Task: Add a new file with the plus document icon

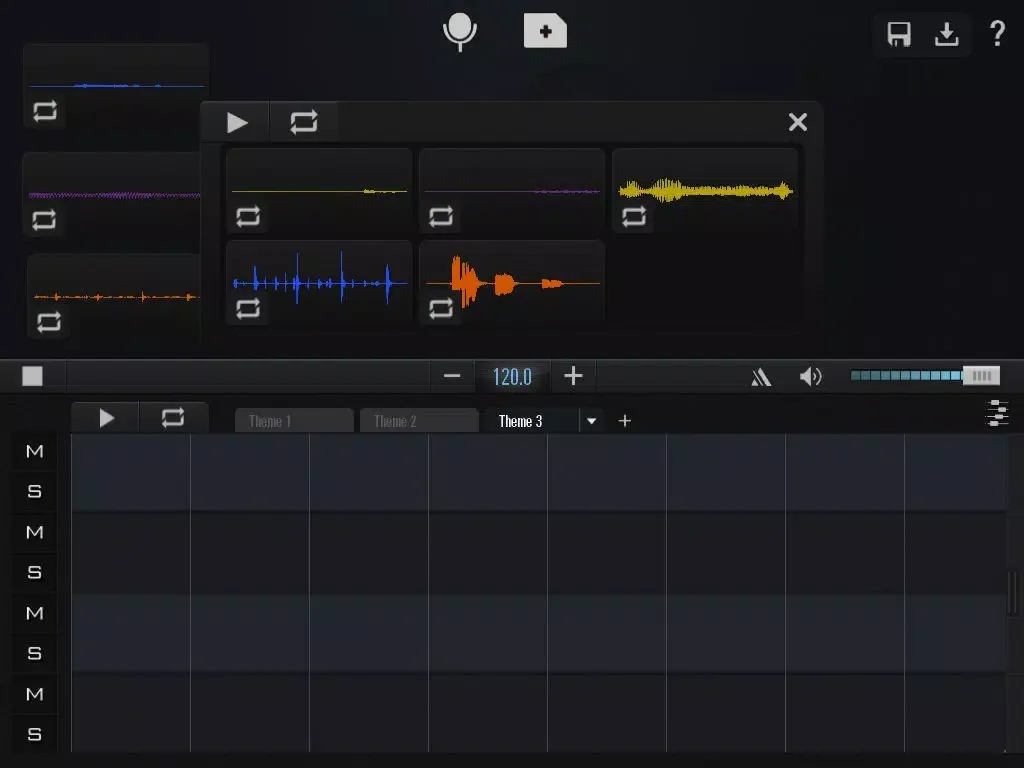Action: click(x=545, y=31)
